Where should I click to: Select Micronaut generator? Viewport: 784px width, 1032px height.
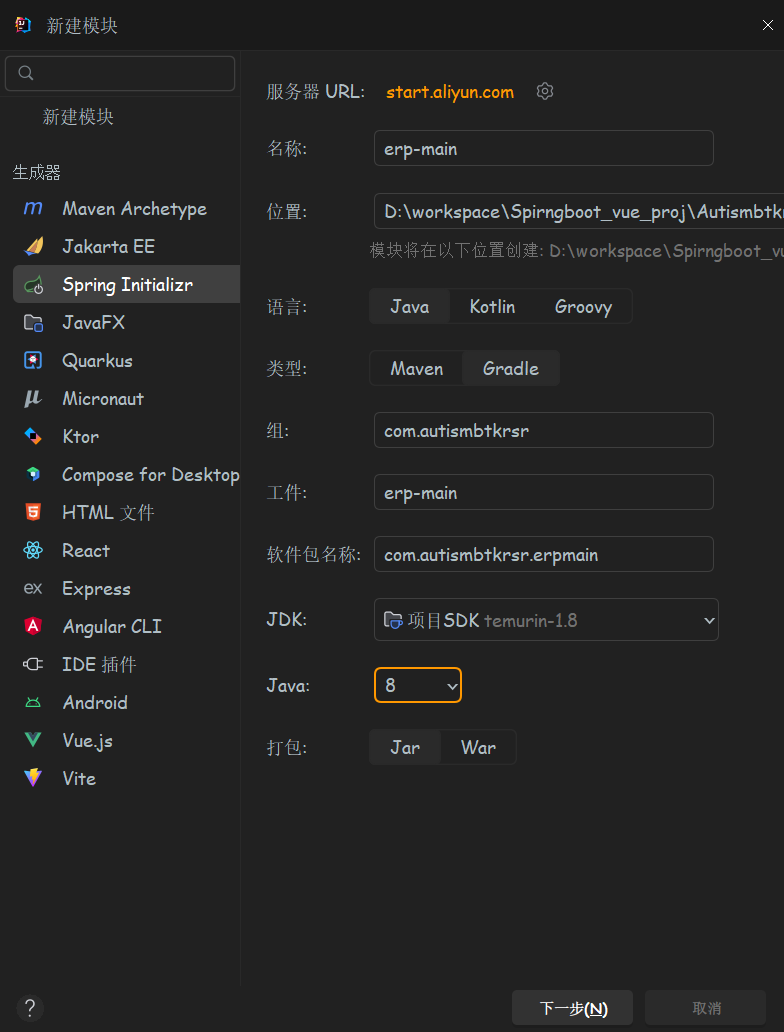(126, 398)
